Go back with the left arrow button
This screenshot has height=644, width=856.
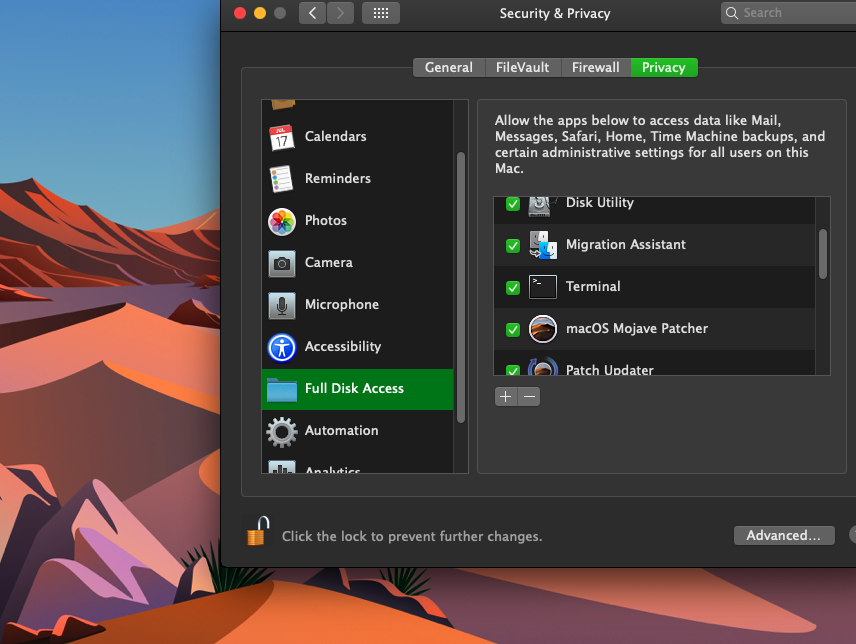[312, 13]
